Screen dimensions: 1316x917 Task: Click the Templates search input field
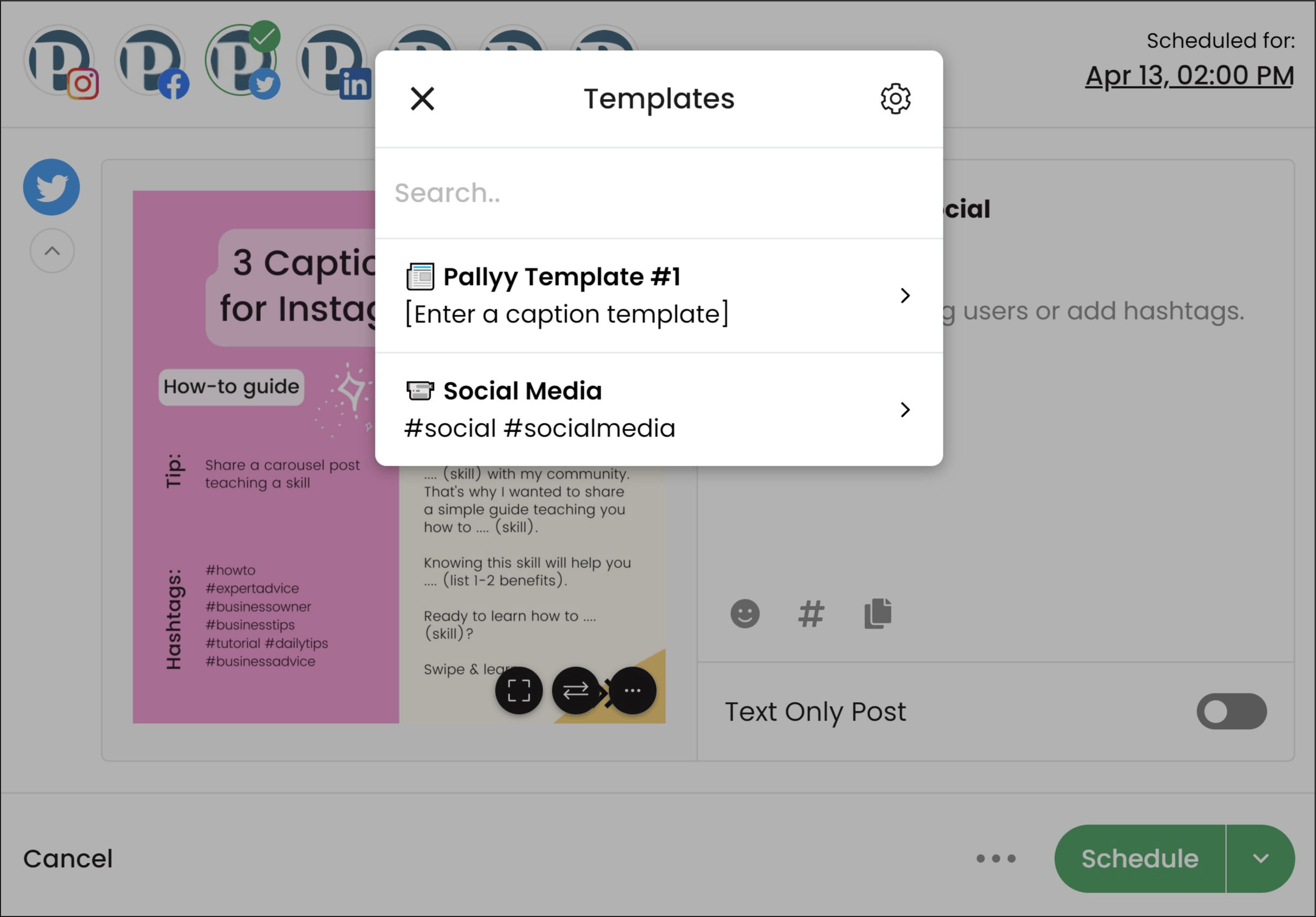point(659,192)
